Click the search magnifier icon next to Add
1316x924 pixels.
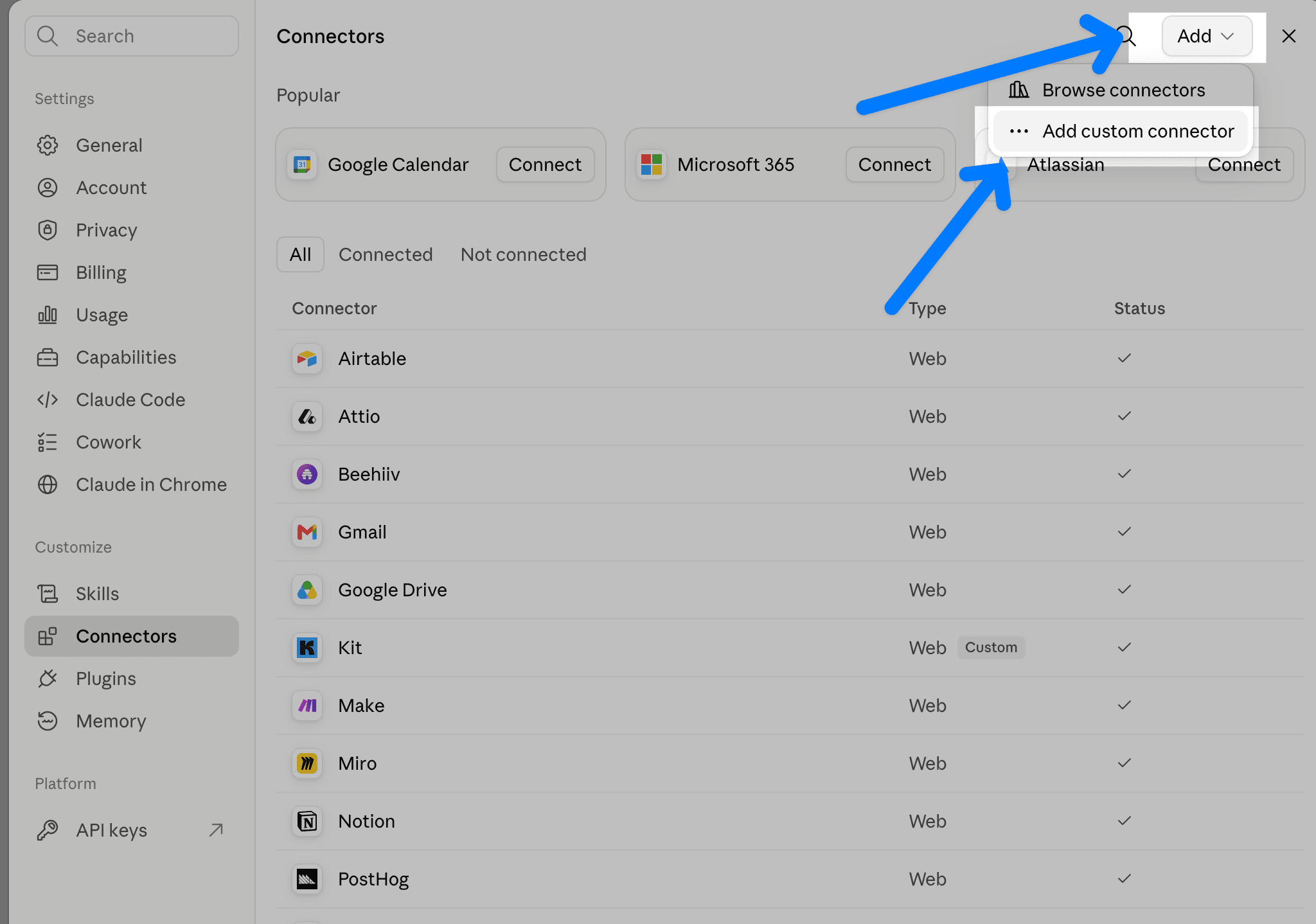(1126, 36)
